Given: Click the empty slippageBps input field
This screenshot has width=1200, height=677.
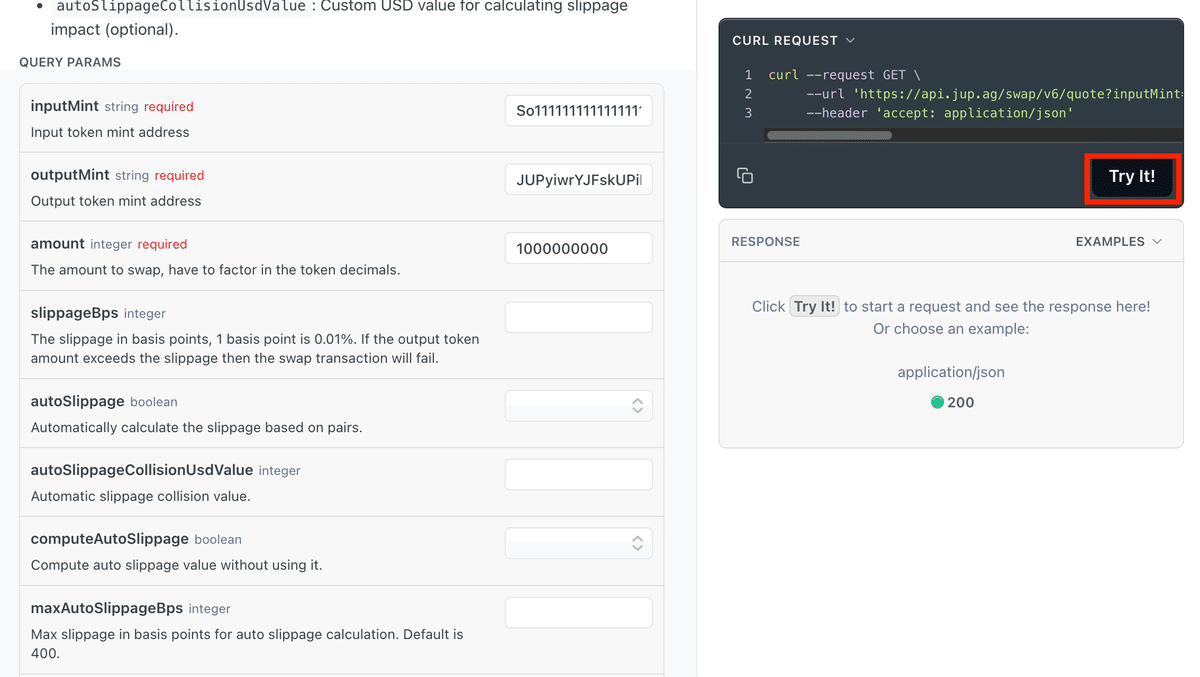Looking at the screenshot, I should pyautogui.click(x=578, y=316).
